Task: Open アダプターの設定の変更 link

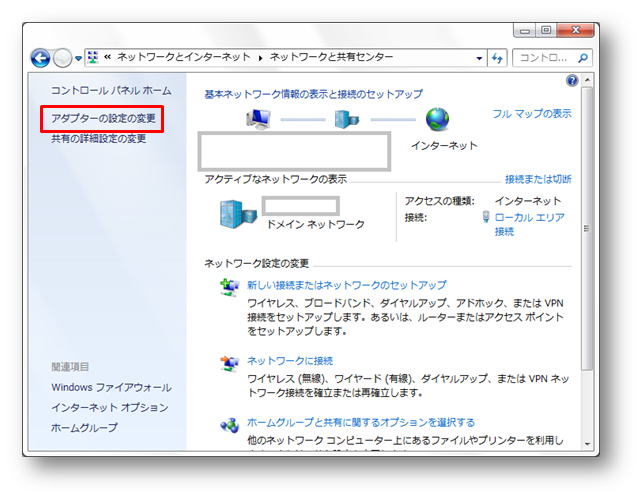Action: point(103,118)
